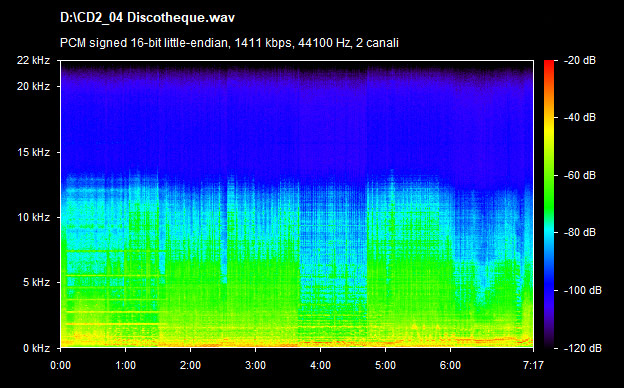Click the -100 dB label on color scale
This screenshot has height=388, width=624.
click(583, 291)
